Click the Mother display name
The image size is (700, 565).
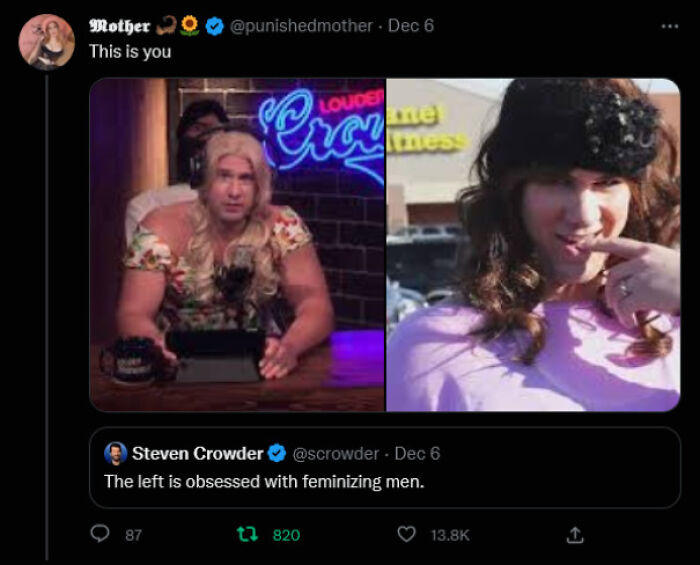point(120,26)
